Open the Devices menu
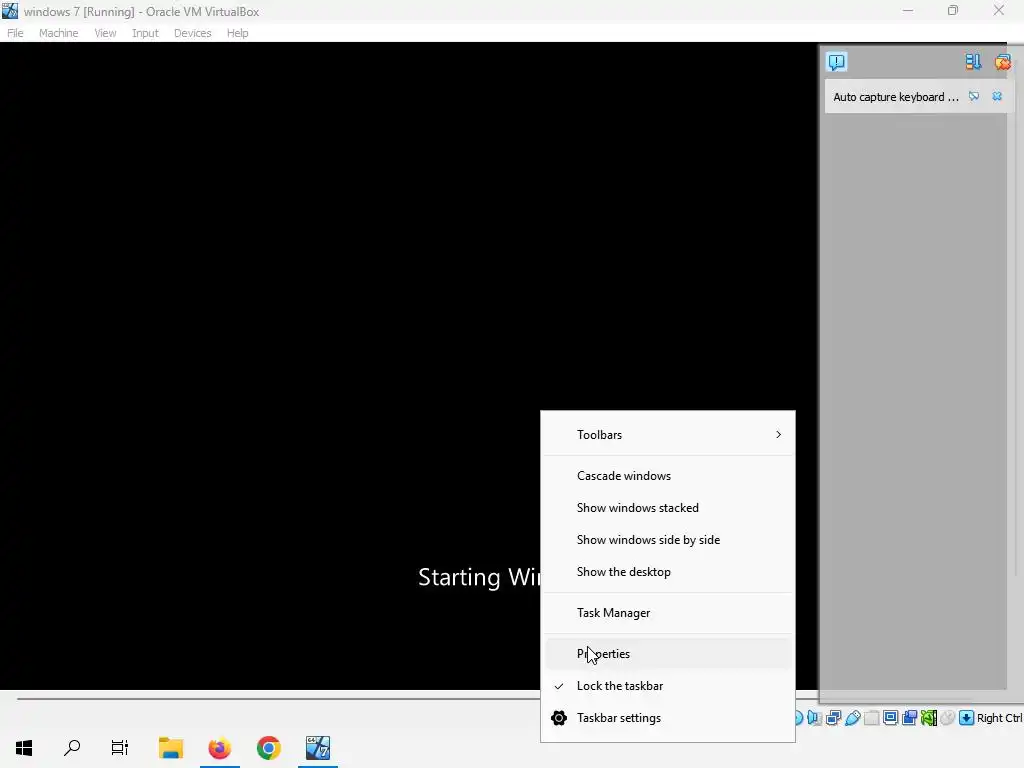Viewport: 1024px width, 768px height. pos(193,33)
